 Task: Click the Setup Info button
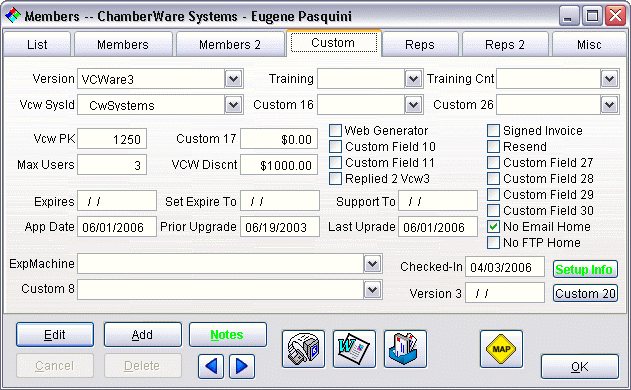585,269
